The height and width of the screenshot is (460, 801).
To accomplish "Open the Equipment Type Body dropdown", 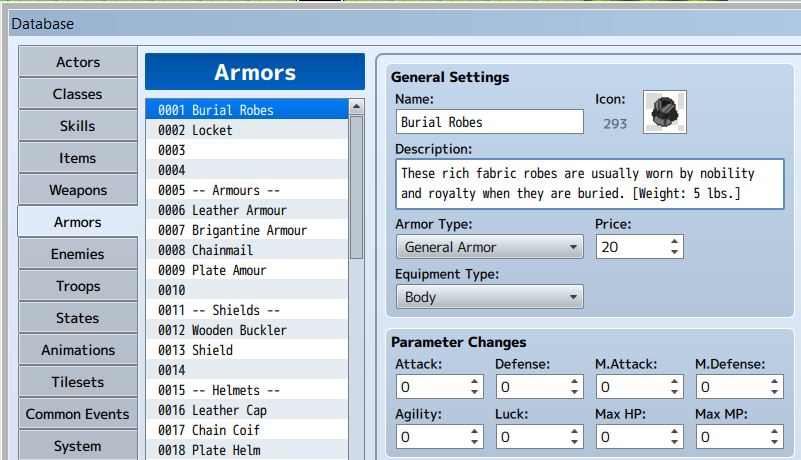I will pos(489,297).
